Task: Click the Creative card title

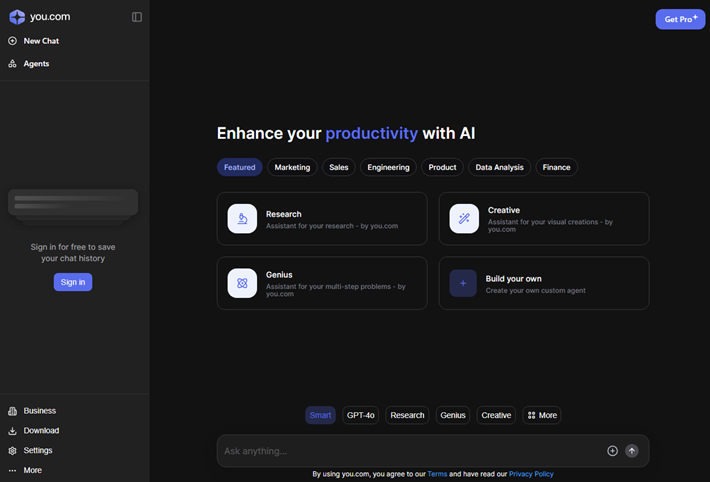Action: 504,210
